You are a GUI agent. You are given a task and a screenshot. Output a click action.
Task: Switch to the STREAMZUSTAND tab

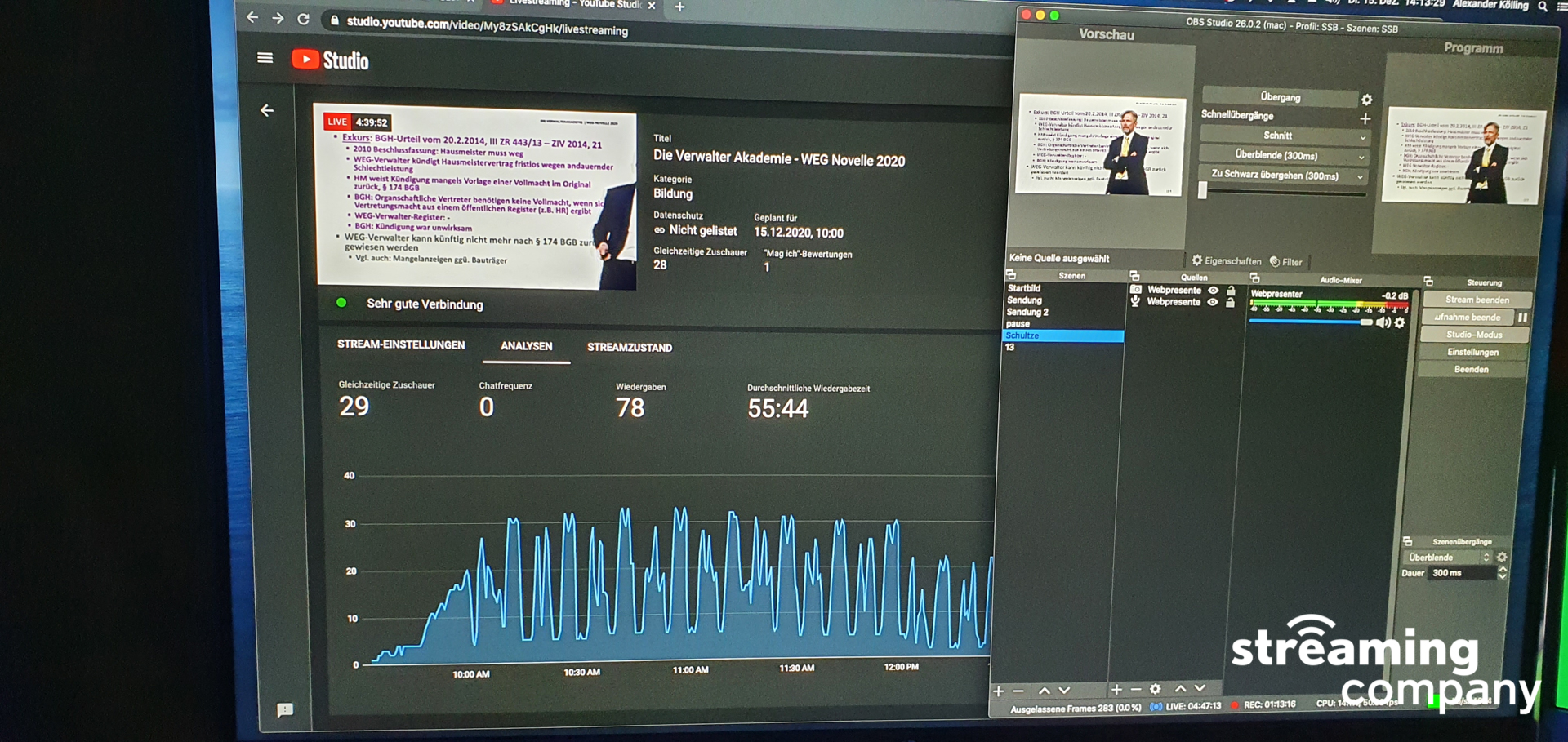(x=630, y=348)
